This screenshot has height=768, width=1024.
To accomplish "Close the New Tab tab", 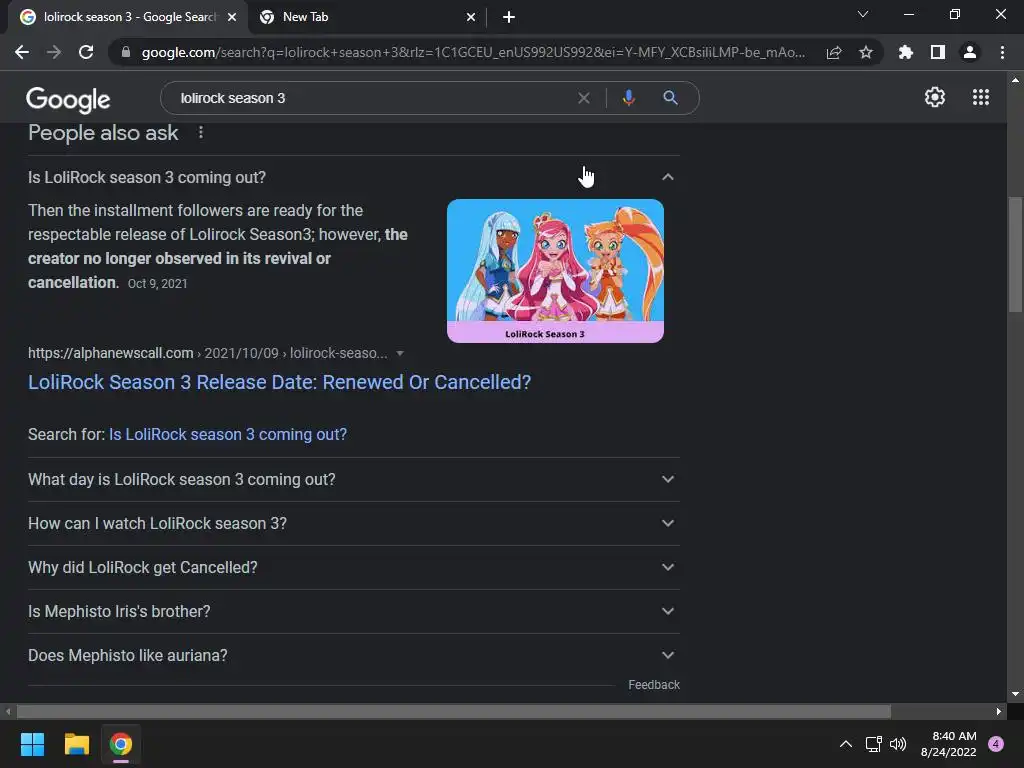I will [x=471, y=17].
